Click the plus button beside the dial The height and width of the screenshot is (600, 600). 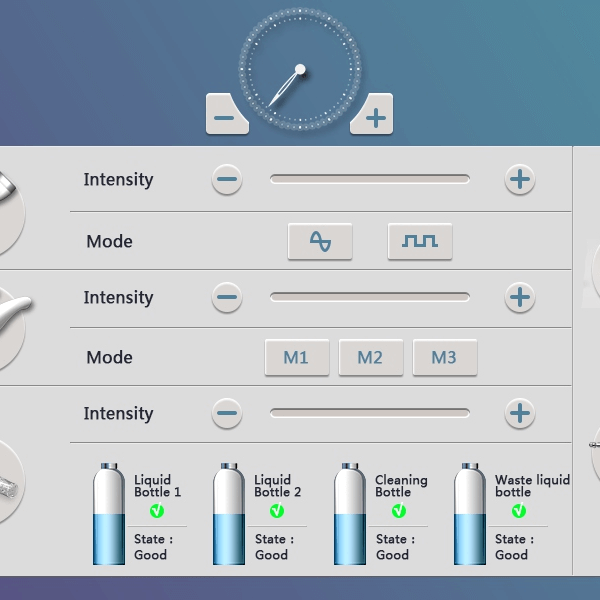click(x=374, y=117)
